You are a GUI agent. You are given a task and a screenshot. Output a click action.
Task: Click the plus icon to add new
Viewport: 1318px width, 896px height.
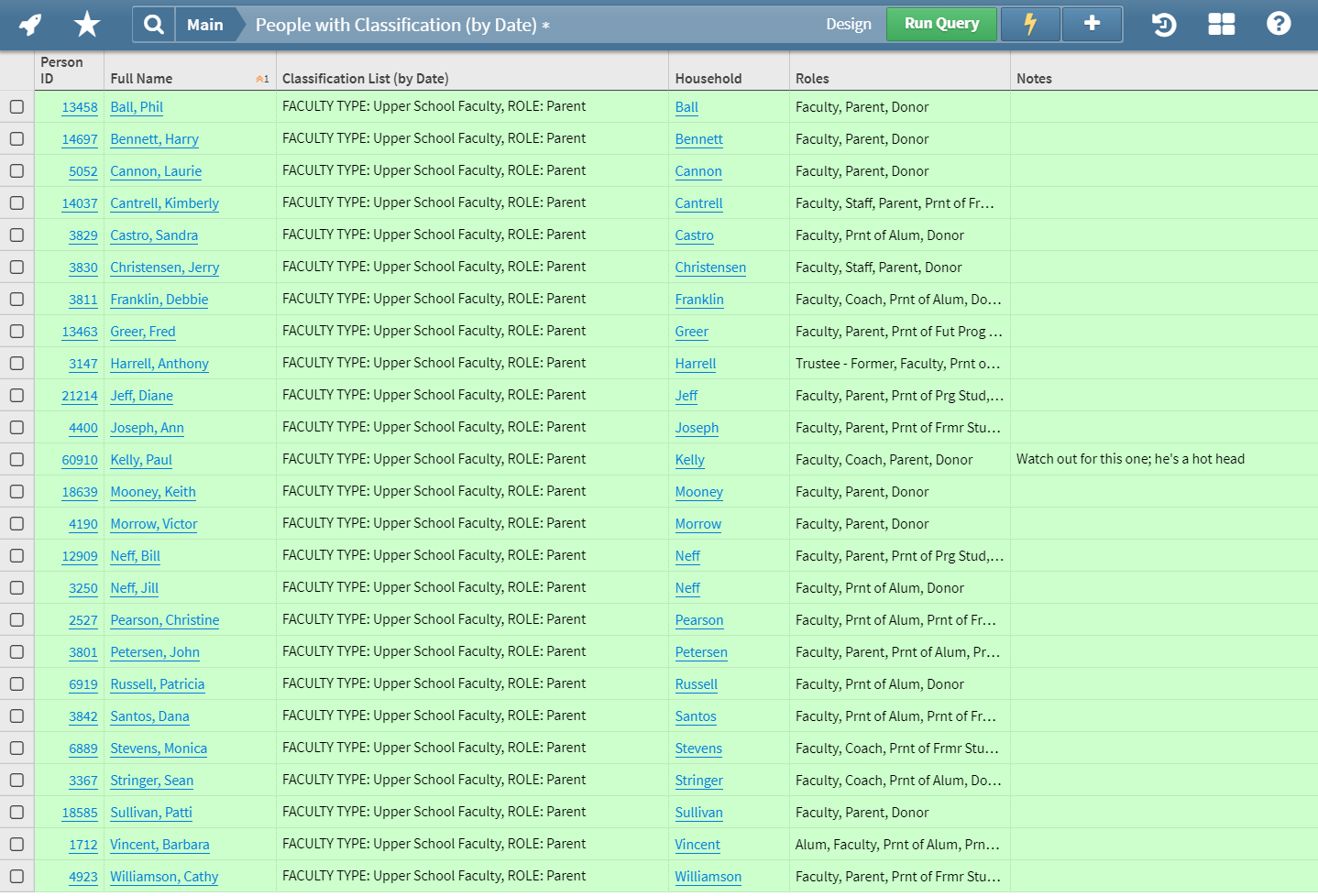[x=1092, y=24]
